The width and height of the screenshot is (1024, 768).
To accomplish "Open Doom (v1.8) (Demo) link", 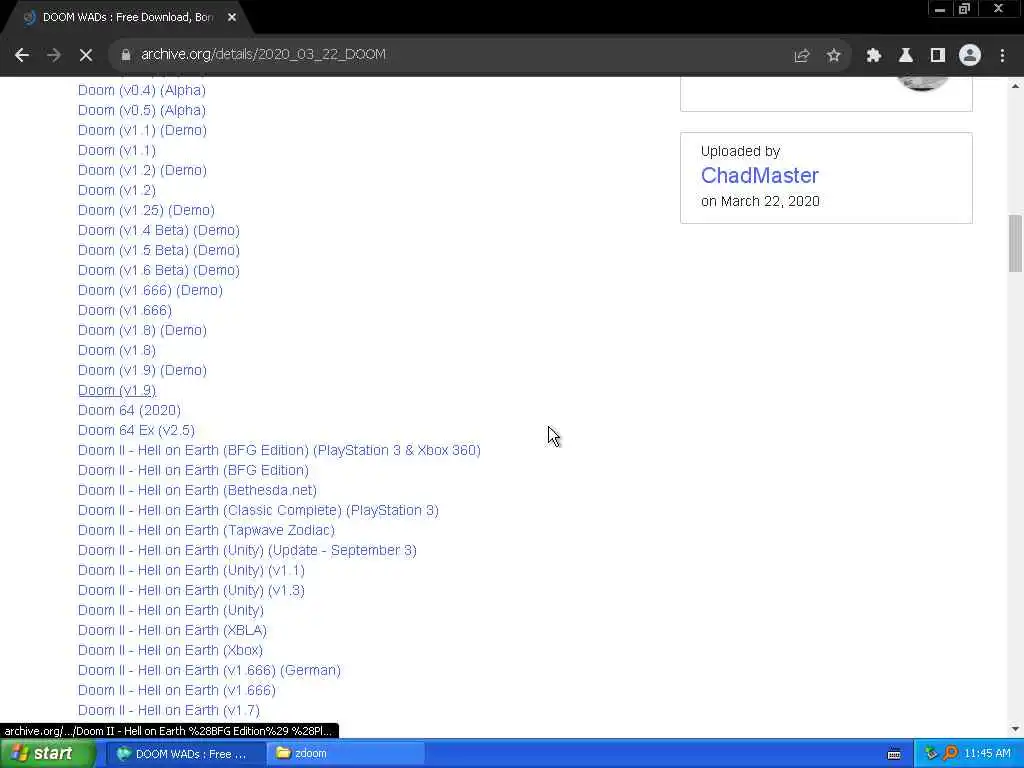I will pos(142,330).
